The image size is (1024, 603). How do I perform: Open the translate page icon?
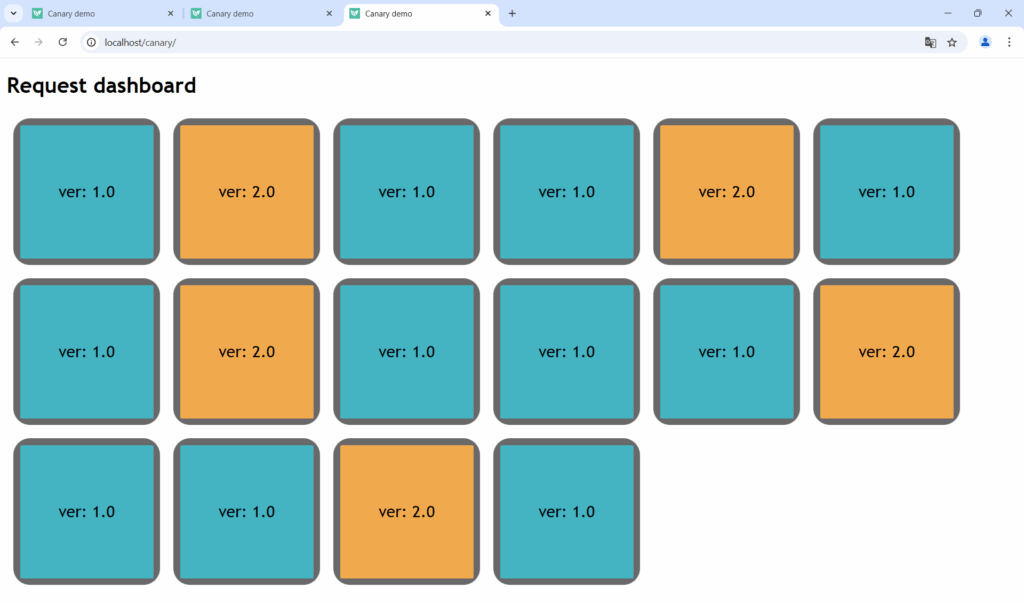(930, 42)
